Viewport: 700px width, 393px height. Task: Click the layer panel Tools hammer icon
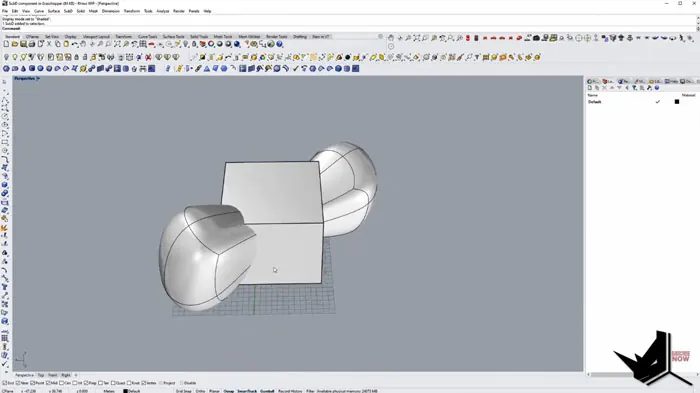649,88
